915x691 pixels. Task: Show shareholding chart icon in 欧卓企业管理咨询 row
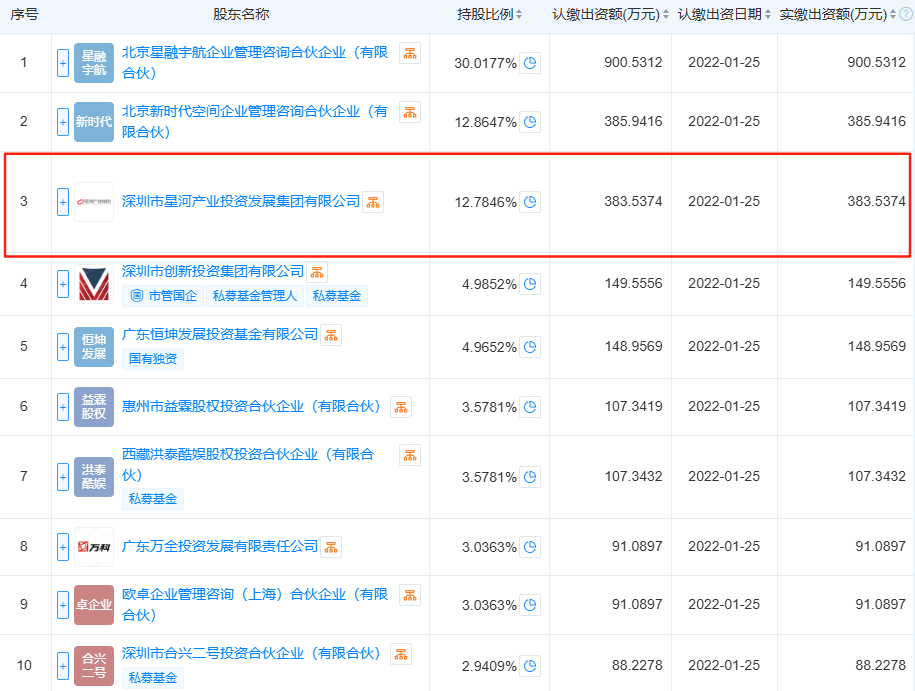pos(530,605)
